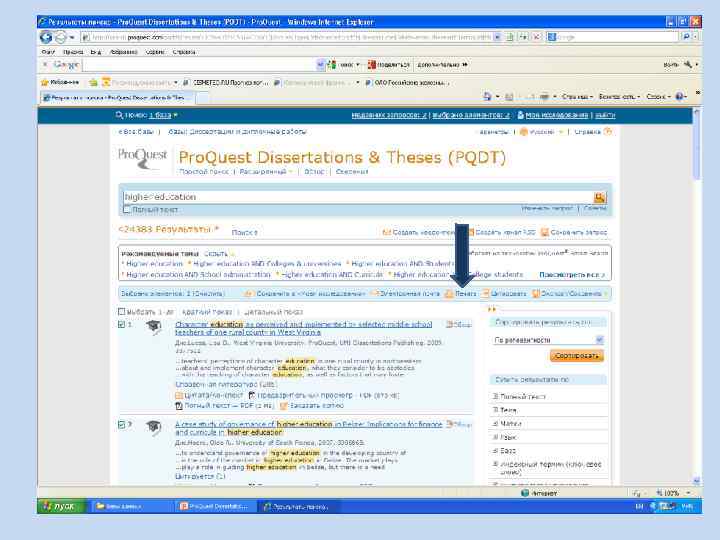Click the Print (Печать) icon in results toolbar
Screen dimensions: 720x540
449,294
